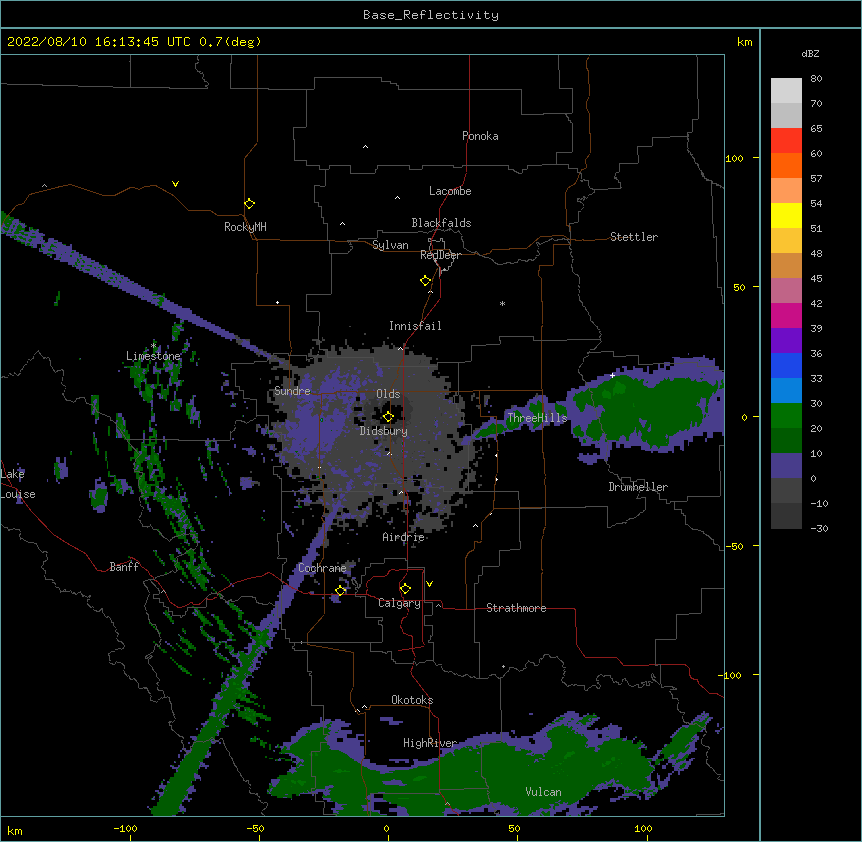The image size is (862, 842).
Task: Click the ThreeHills label
Action: [x=537, y=418]
